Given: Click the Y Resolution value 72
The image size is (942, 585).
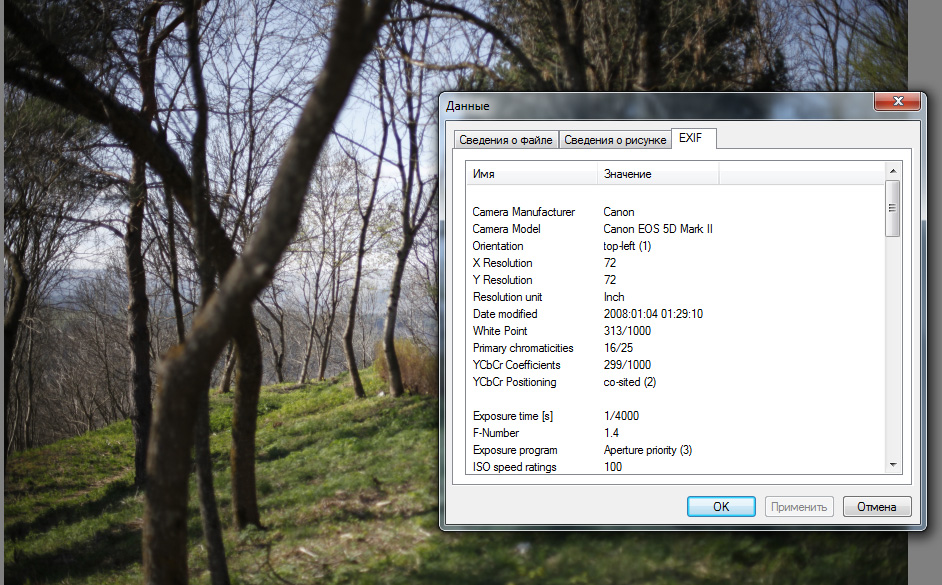Looking at the screenshot, I should point(610,280).
